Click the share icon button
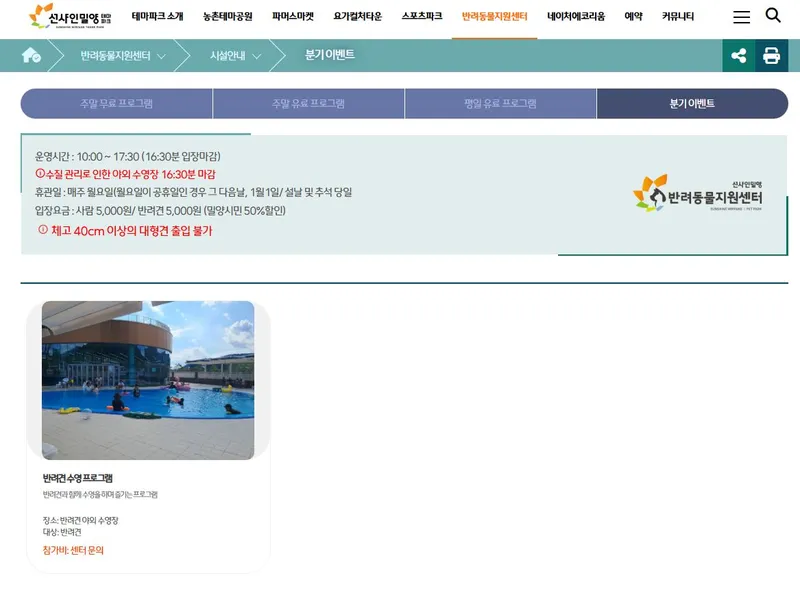The width and height of the screenshot is (800, 600). (x=739, y=56)
